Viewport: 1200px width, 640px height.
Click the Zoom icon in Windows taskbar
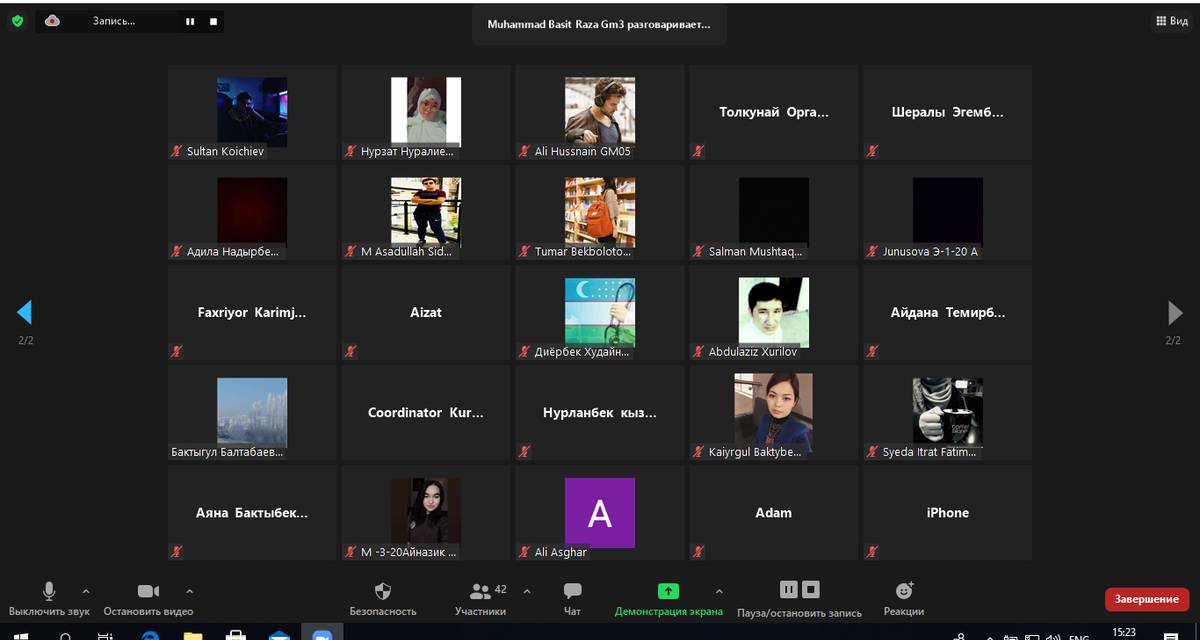click(322, 634)
